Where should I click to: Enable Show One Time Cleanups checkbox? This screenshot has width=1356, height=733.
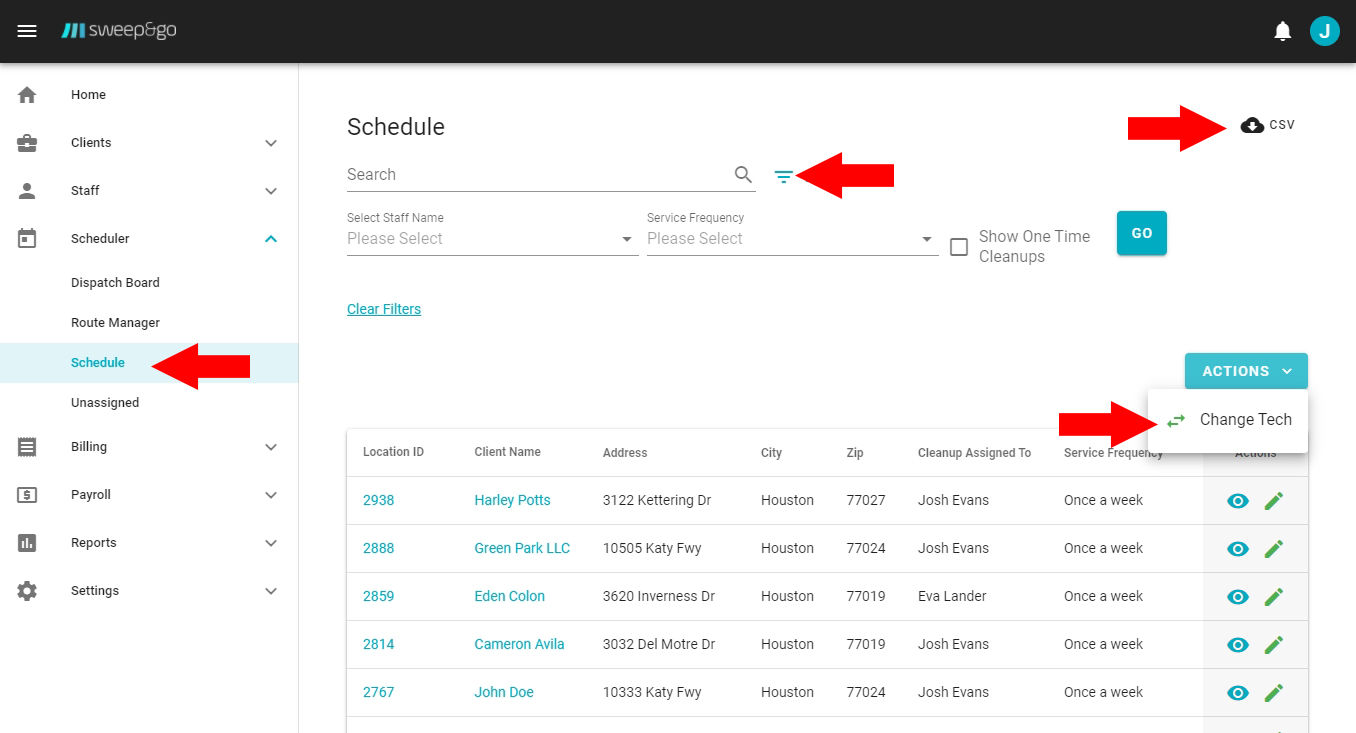tap(959, 247)
